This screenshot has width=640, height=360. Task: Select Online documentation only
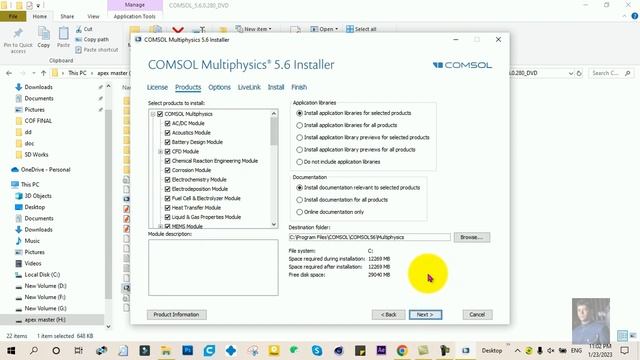click(300, 212)
